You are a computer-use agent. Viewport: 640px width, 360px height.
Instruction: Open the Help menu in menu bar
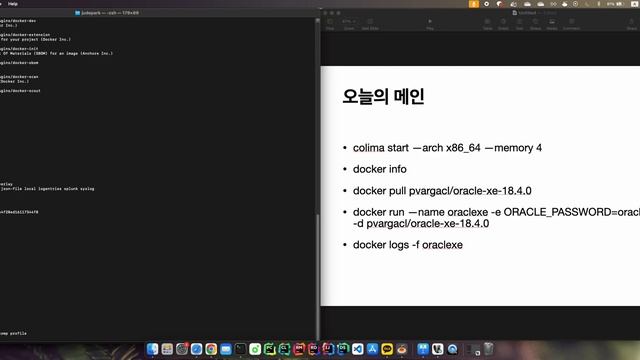(13, 4)
